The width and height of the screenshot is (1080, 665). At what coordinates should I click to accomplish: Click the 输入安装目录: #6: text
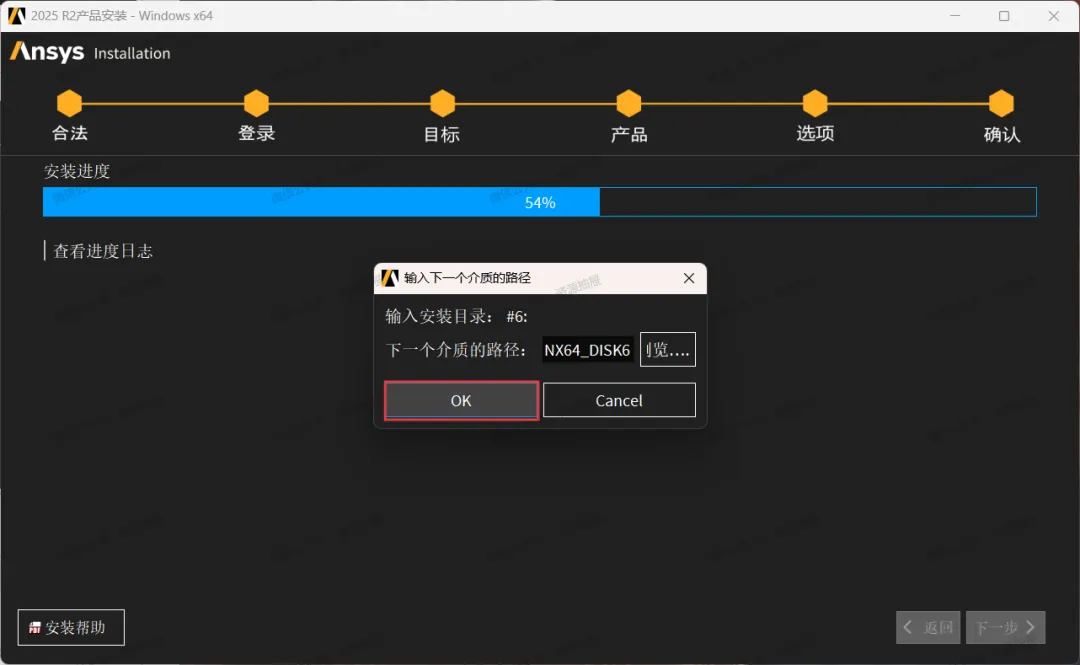[x=456, y=316]
